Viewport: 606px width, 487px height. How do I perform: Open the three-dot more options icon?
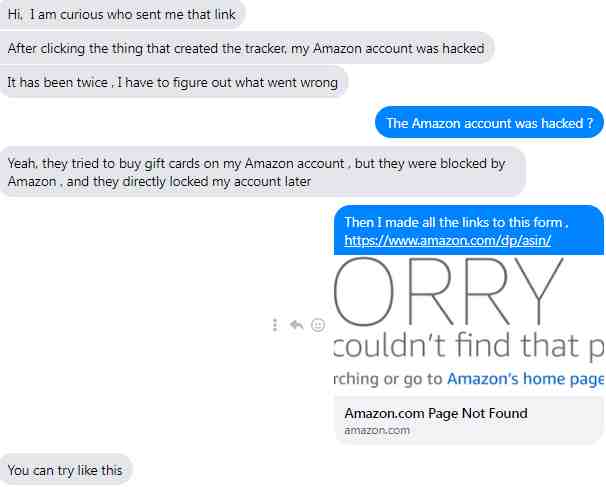point(275,325)
